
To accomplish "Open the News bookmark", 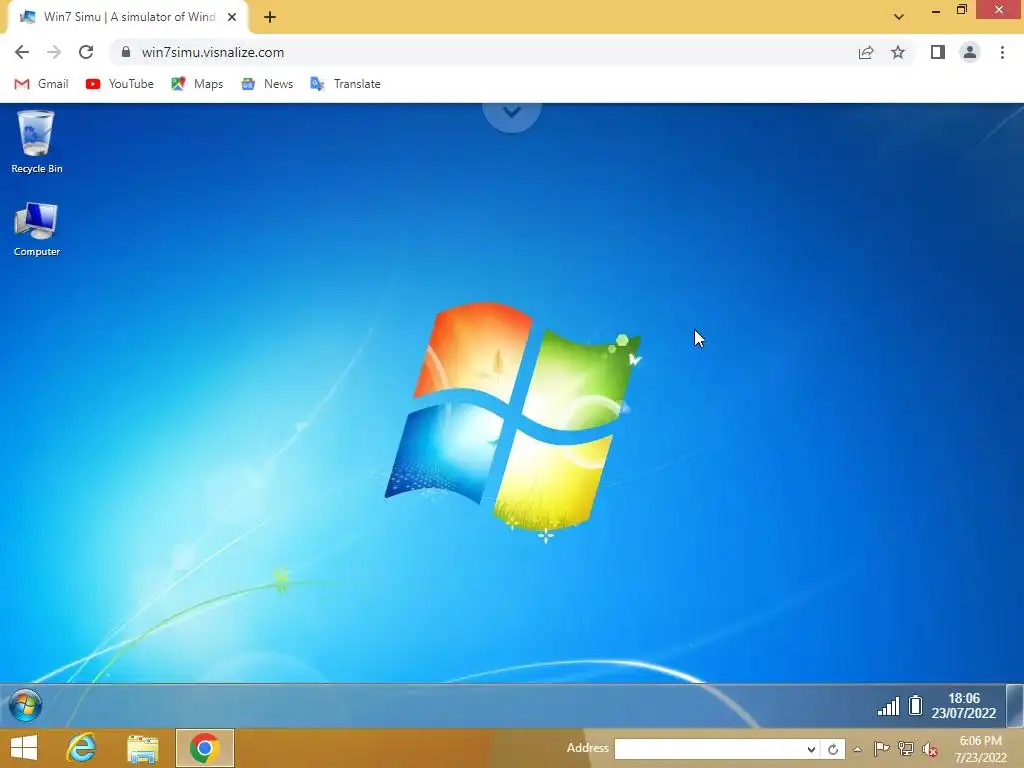I will pyautogui.click(x=267, y=84).
